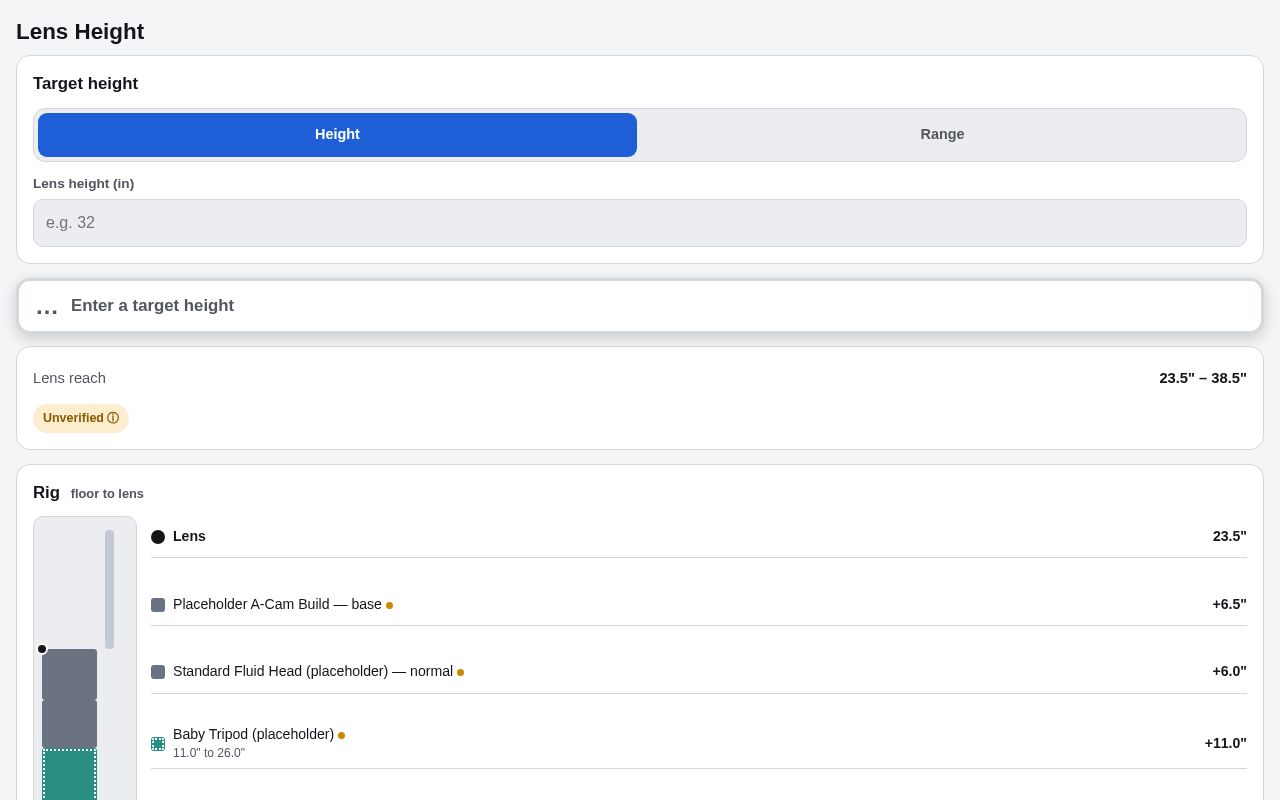Select the Baby Tripod row
Screen dimensions: 1280x800
[x=699, y=743]
